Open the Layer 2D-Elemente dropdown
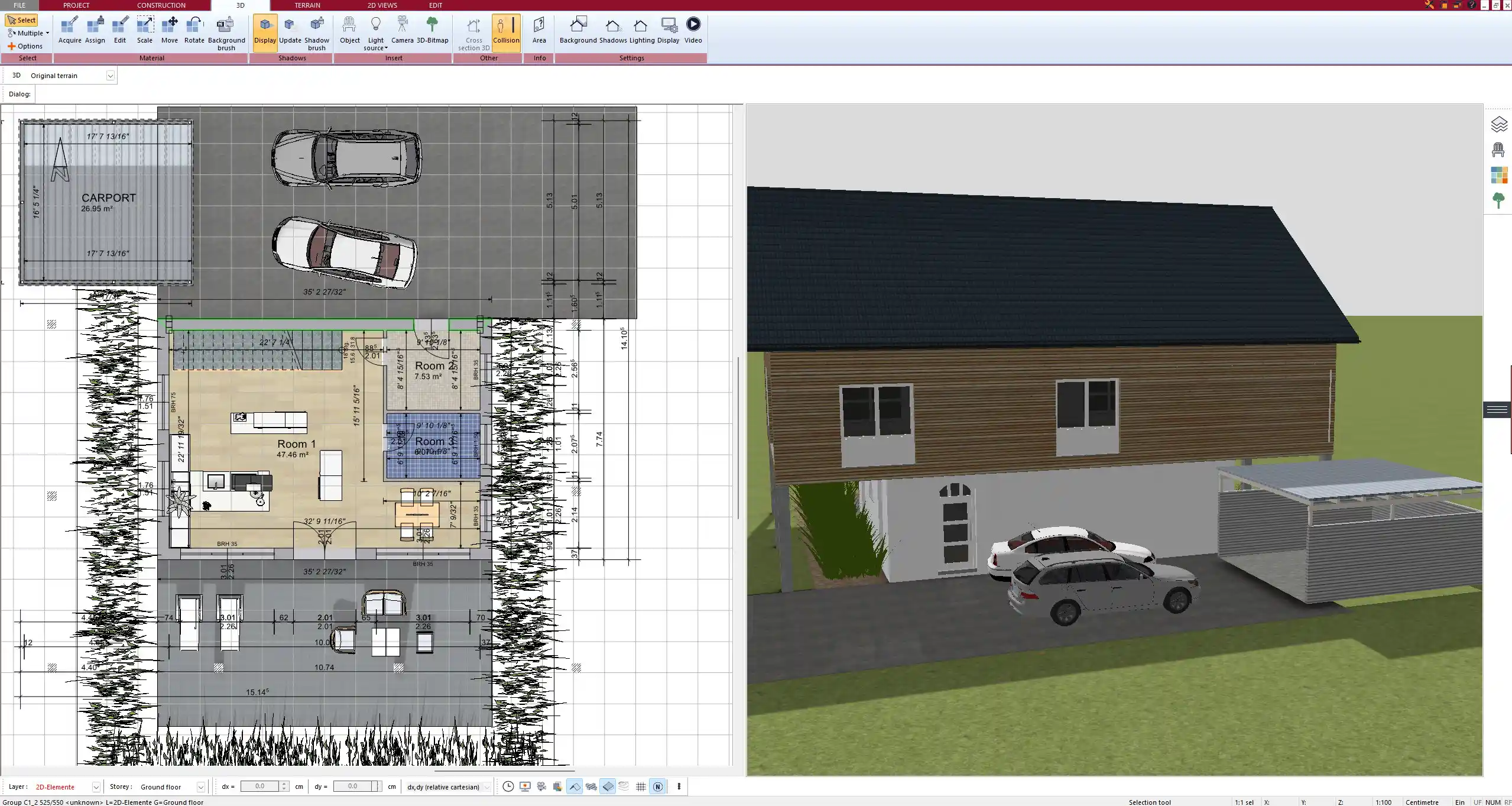 click(96, 787)
